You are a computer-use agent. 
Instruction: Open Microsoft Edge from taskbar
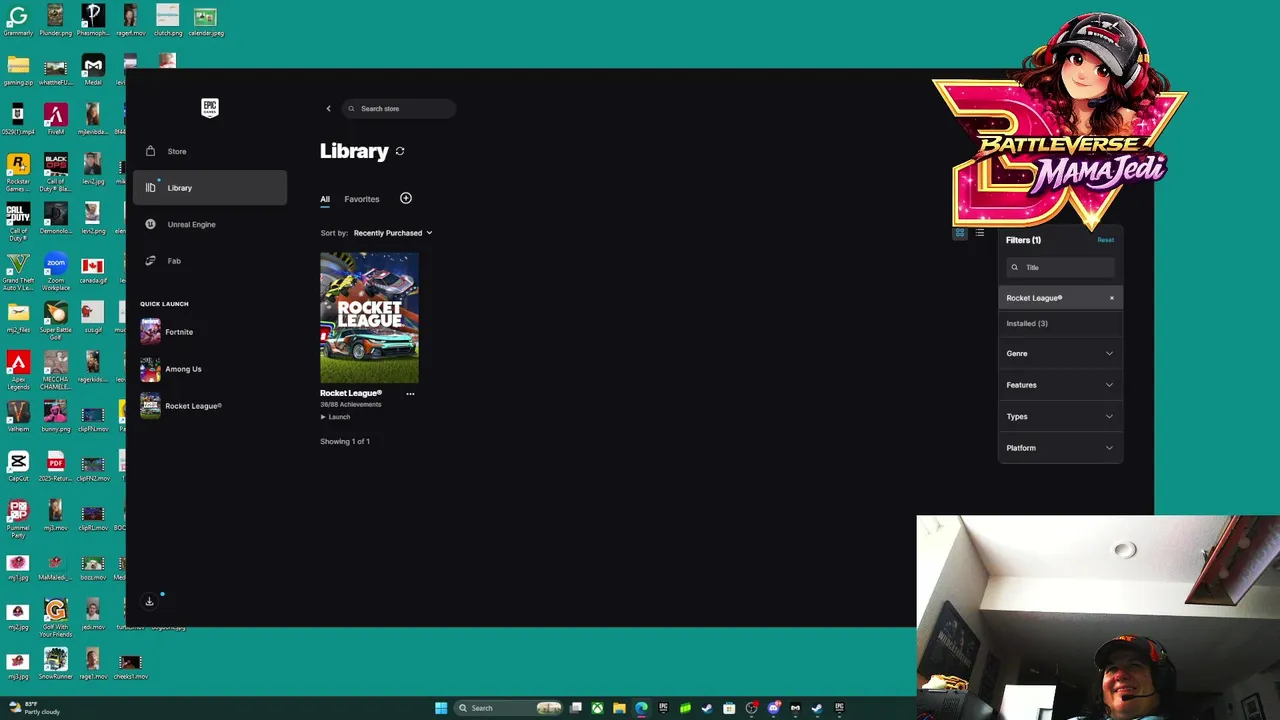[641, 708]
